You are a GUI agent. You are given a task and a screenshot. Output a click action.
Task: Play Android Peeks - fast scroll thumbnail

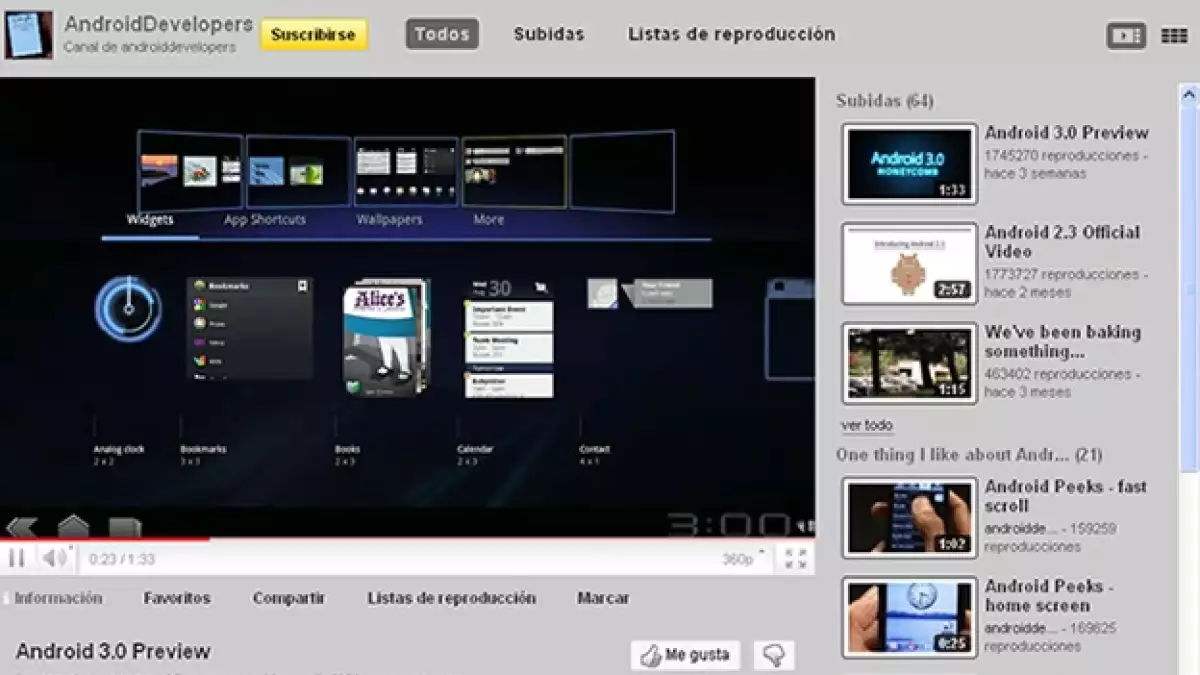click(x=909, y=517)
